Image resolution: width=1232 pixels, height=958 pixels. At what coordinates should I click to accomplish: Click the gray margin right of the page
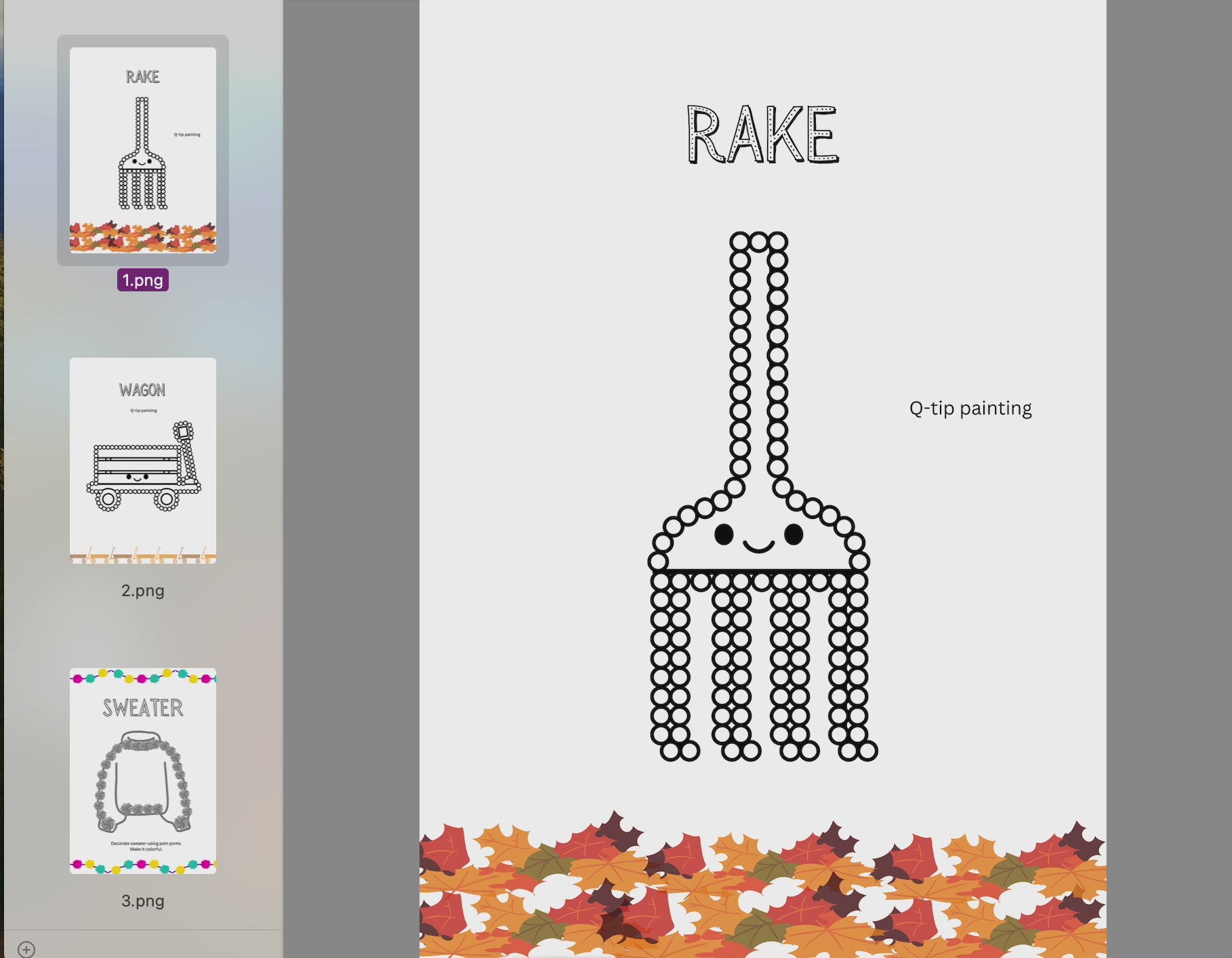point(1168,474)
